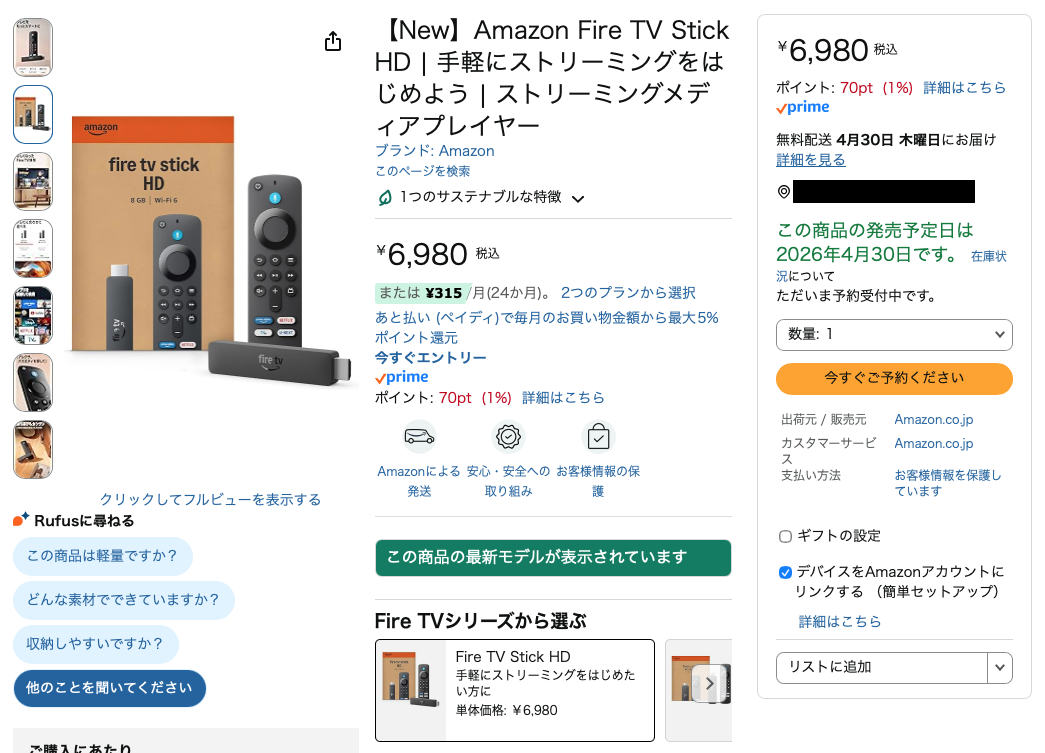Select the Fire TV Stick HD series option
1045x753 pixels.
click(515, 690)
